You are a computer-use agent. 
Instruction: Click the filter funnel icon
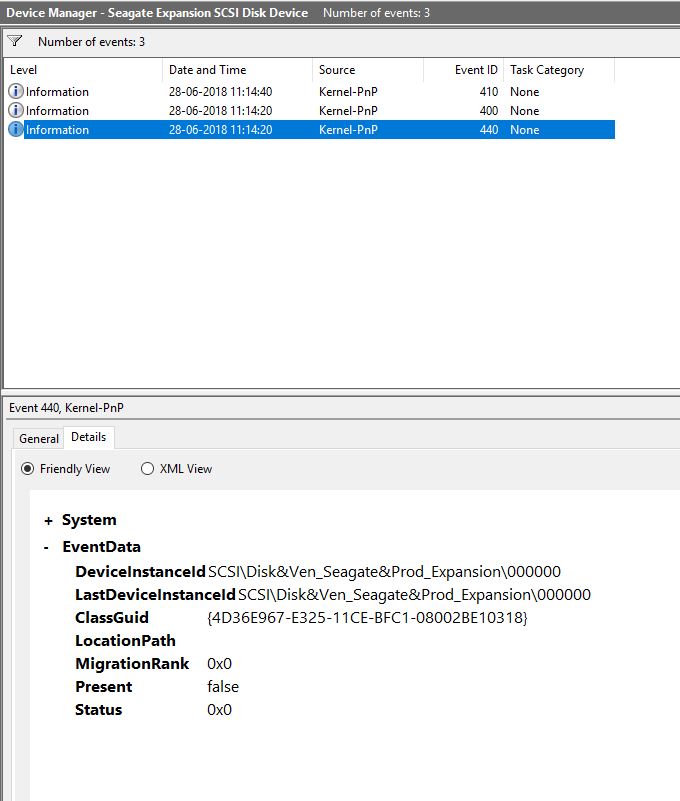15,41
